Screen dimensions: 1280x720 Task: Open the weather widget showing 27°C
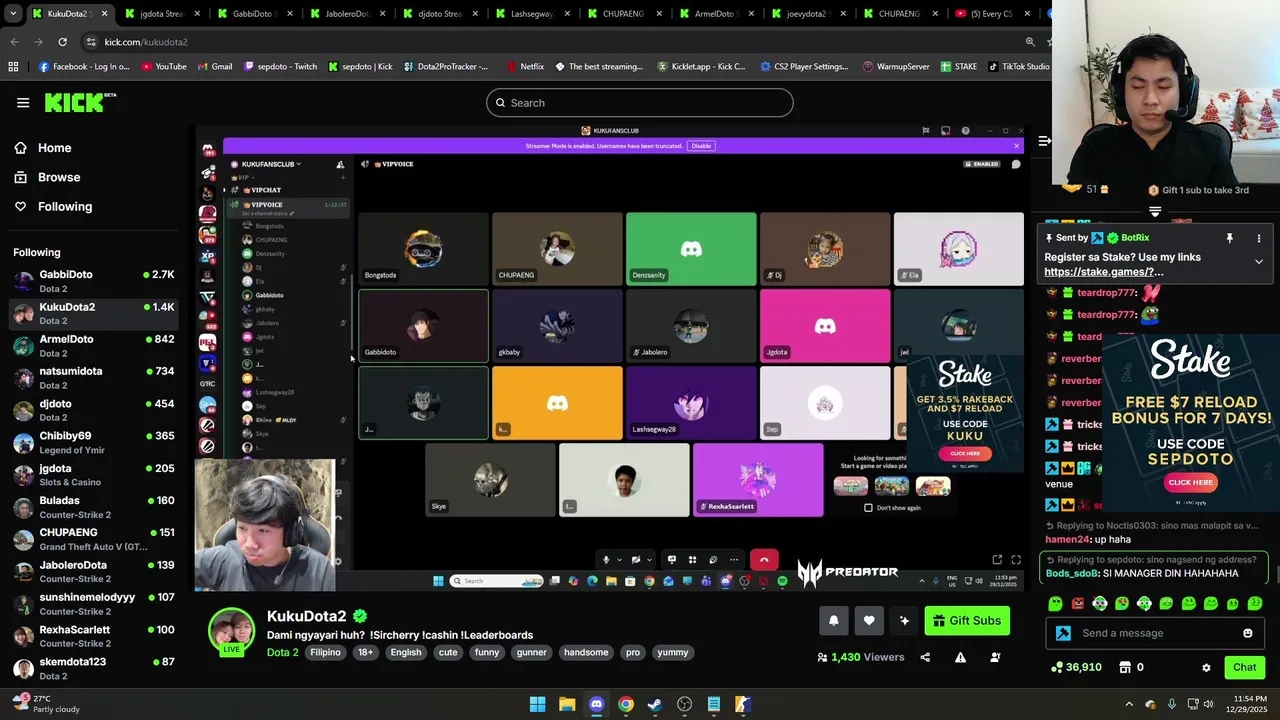point(45,704)
